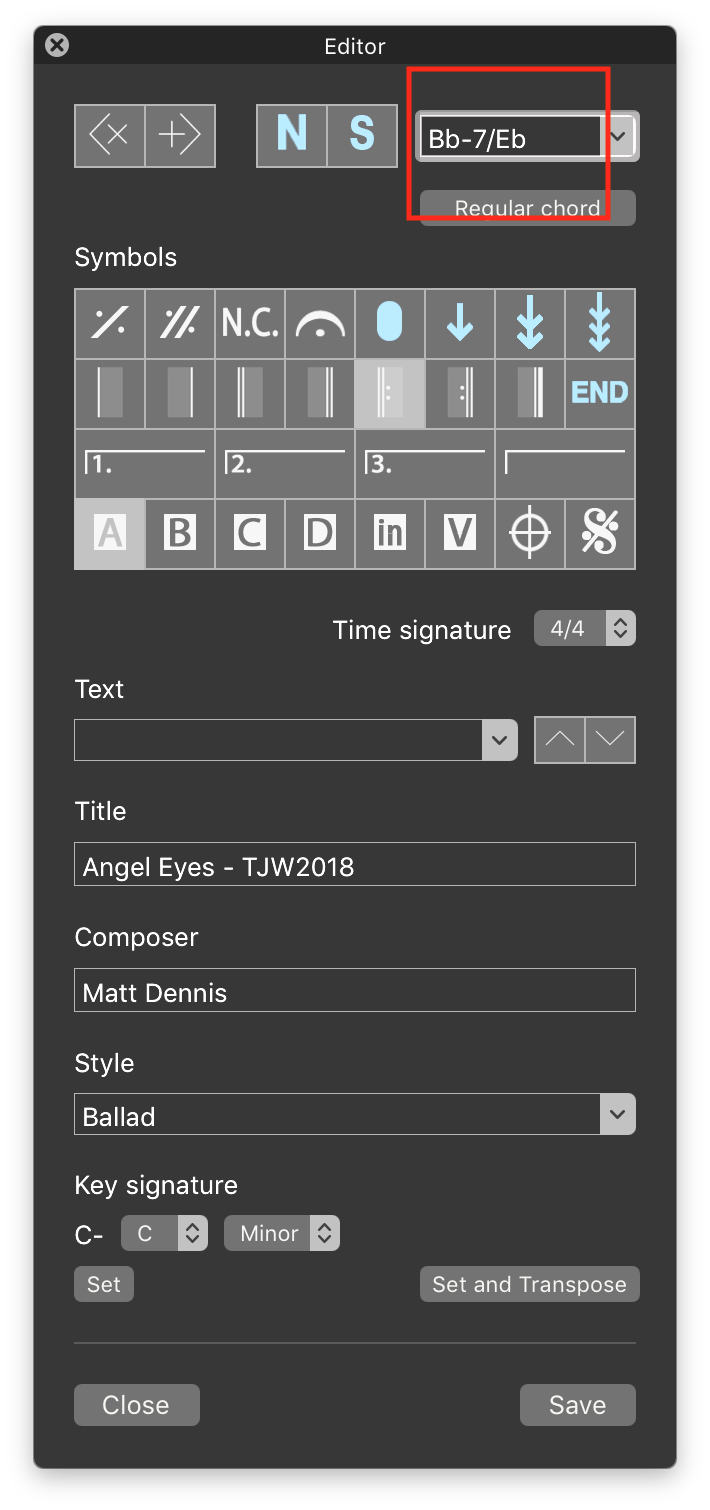Click the Set and Transpose button
710x1510 pixels.
530,1284
